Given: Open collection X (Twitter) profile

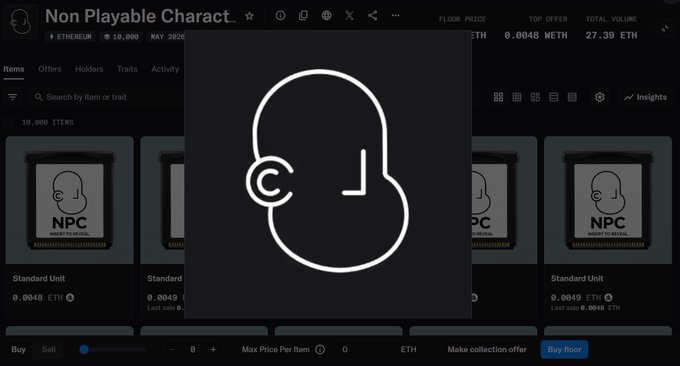Looking at the screenshot, I should point(350,16).
